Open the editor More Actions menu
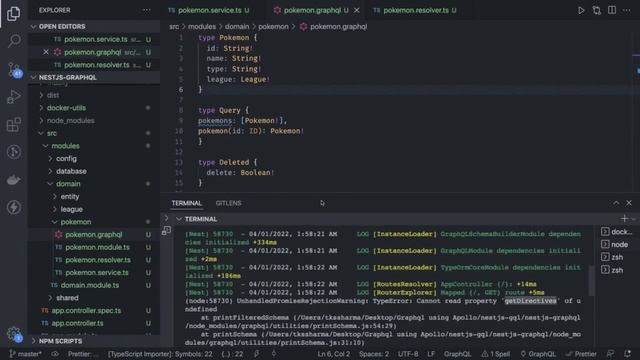Viewport: 640px width, 360px height. pos(627,10)
